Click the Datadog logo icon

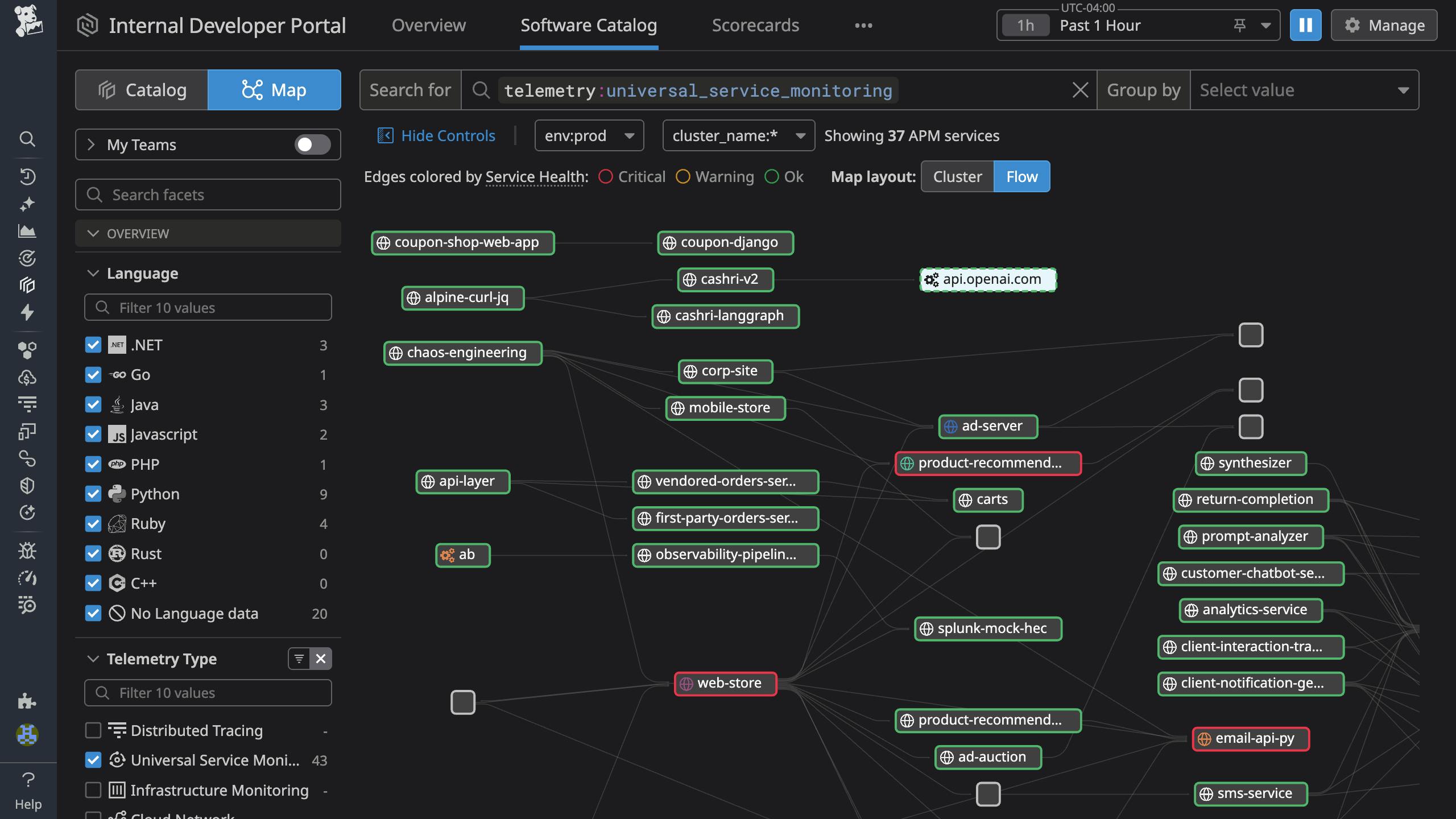(x=28, y=22)
